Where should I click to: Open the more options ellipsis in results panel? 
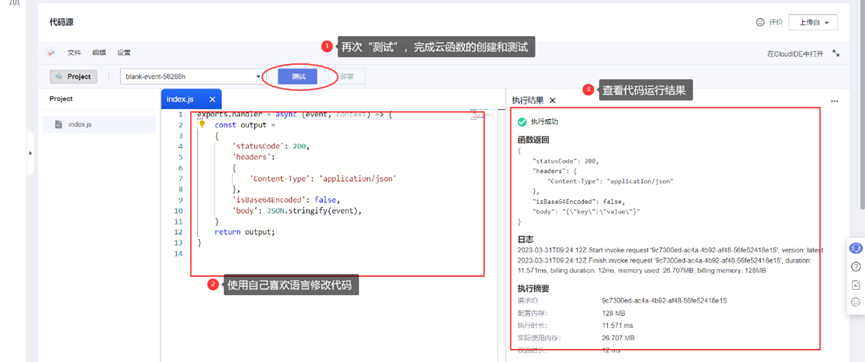[x=834, y=101]
